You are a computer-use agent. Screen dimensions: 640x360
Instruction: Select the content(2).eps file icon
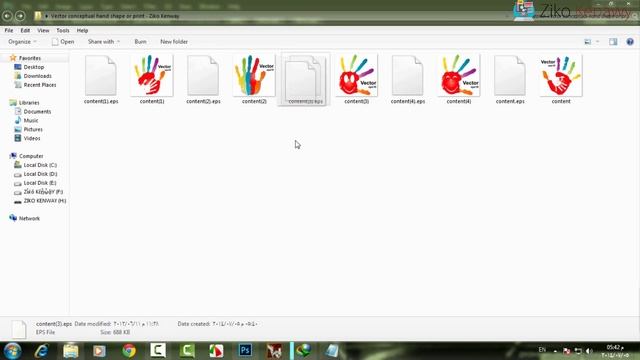tap(203, 76)
